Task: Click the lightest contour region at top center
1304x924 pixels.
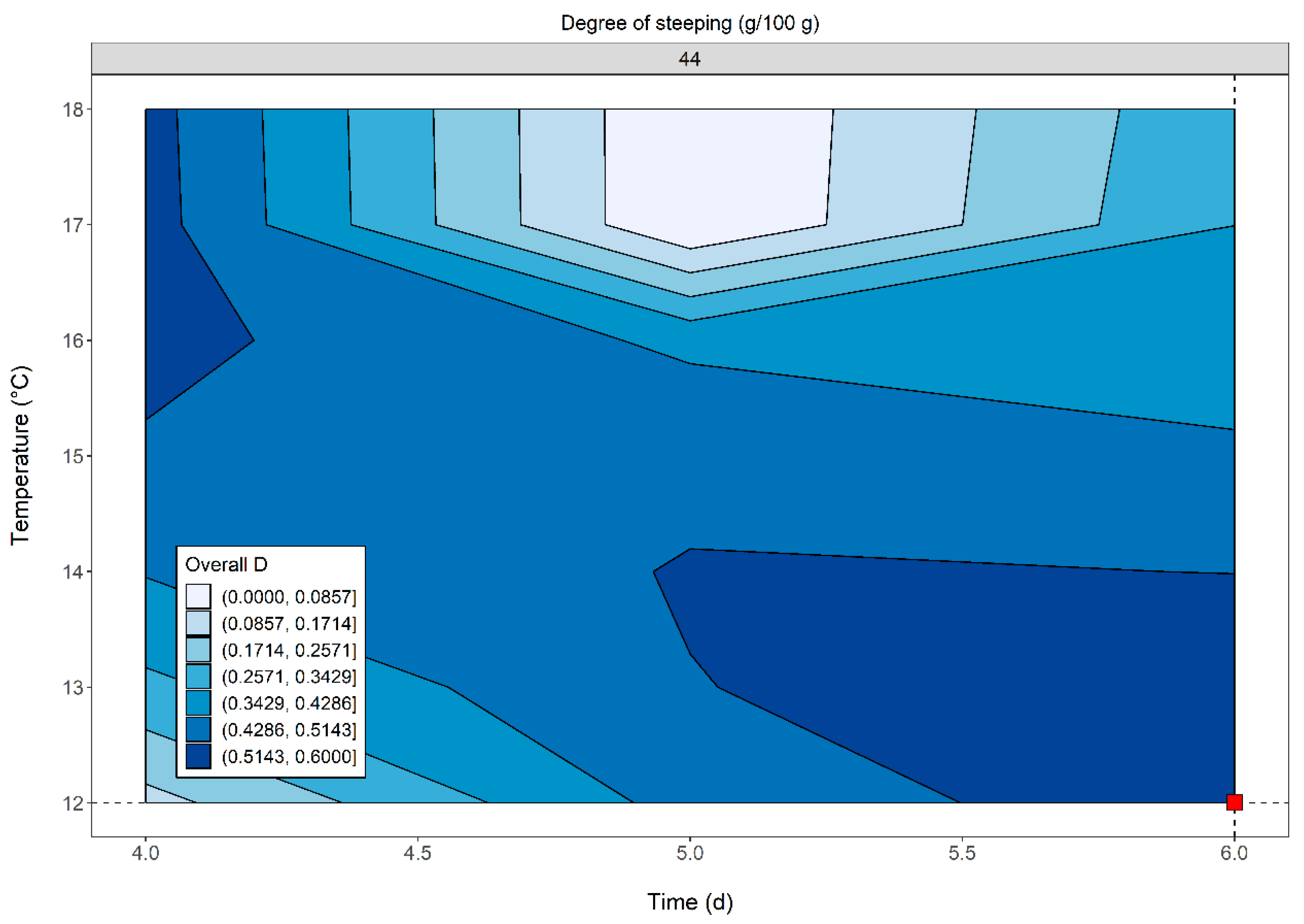Action: pyautogui.click(x=717, y=171)
